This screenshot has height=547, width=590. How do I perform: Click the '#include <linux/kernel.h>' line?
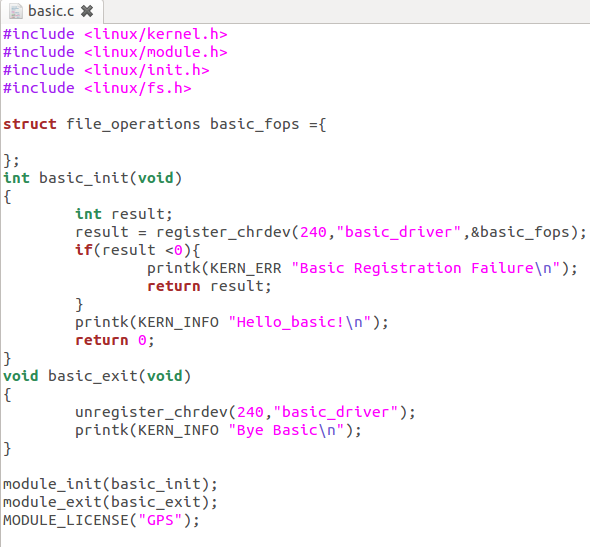pos(116,34)
